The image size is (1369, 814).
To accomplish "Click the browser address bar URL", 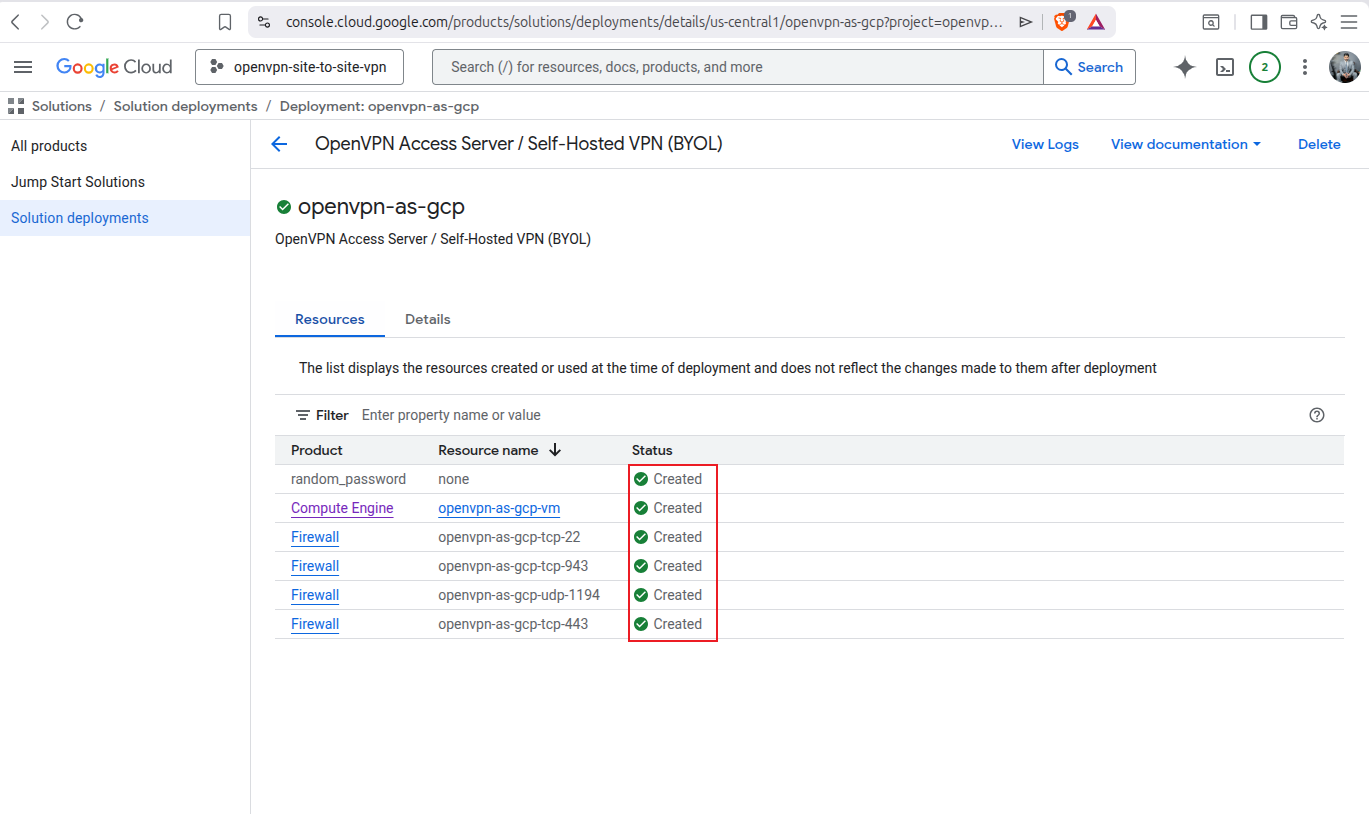I will click(x=644, y=22).
